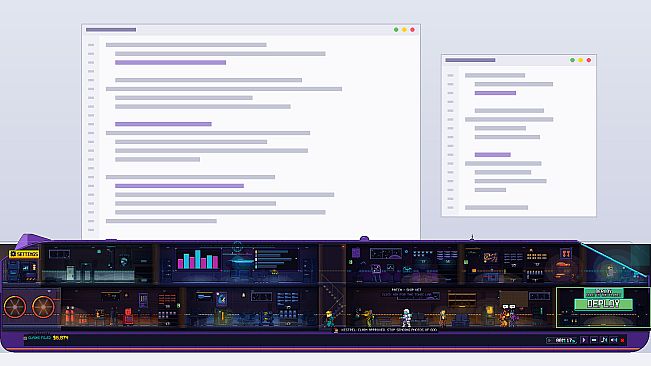Close the small code window with red dot
The image size is (651, 366).
589,60
